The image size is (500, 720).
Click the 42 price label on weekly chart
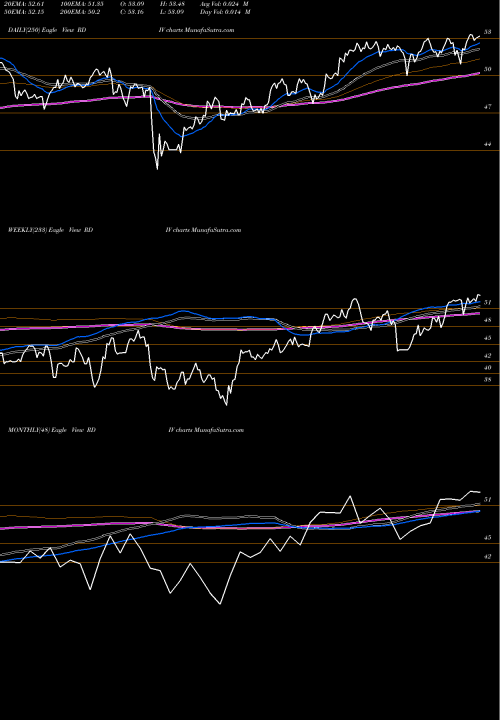(488, 356)
